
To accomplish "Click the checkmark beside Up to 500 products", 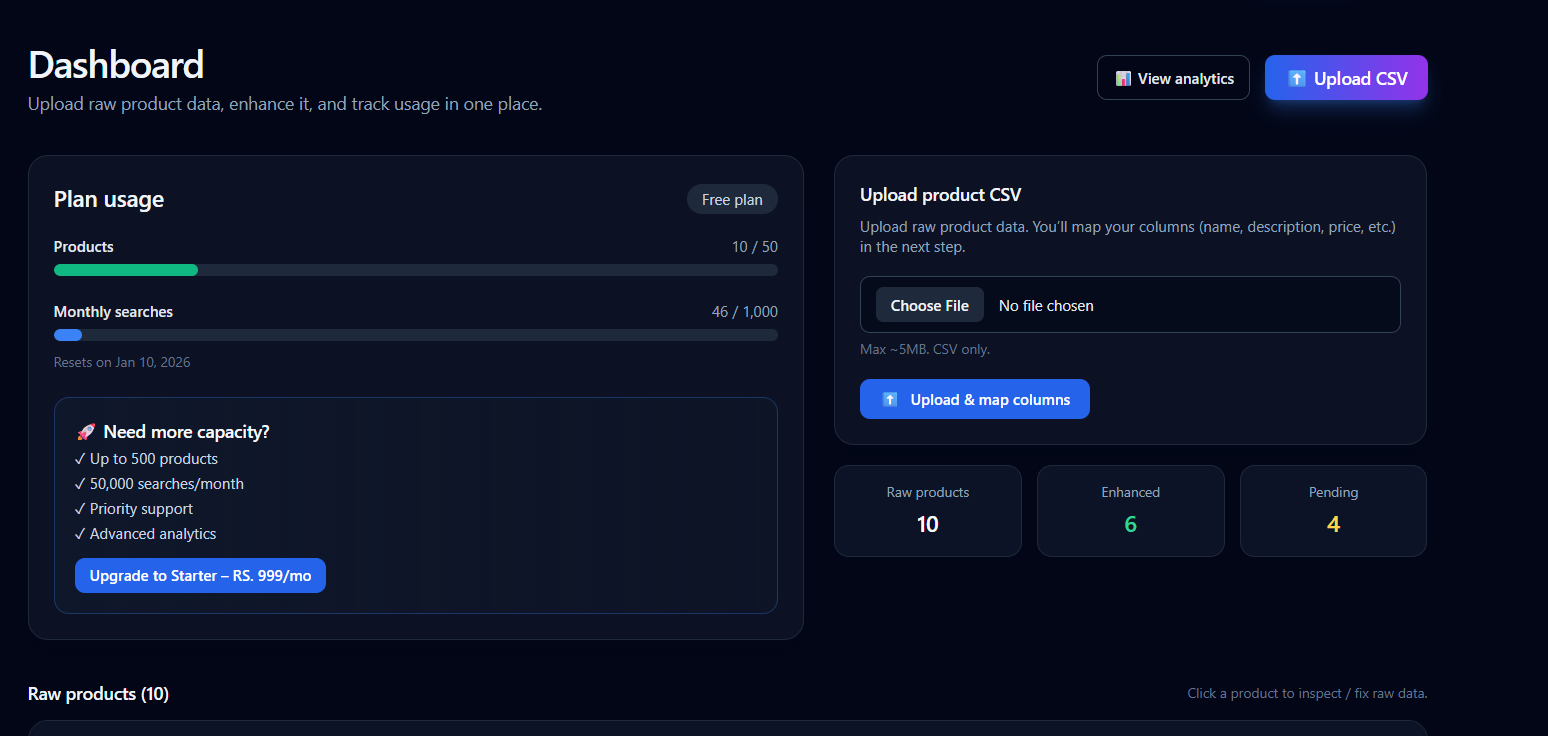I will pos(80,458).
